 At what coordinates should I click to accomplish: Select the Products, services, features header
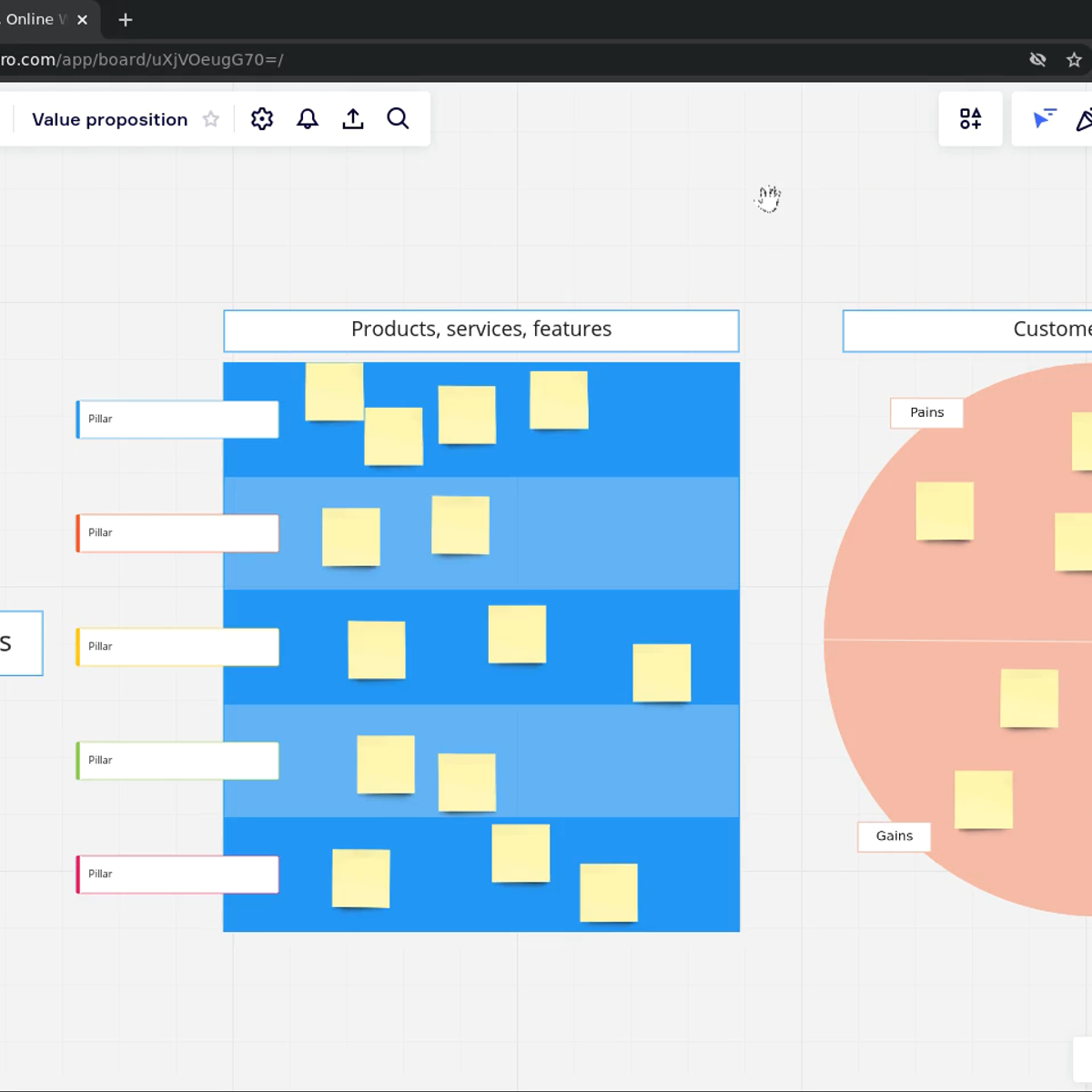[481, 330]
